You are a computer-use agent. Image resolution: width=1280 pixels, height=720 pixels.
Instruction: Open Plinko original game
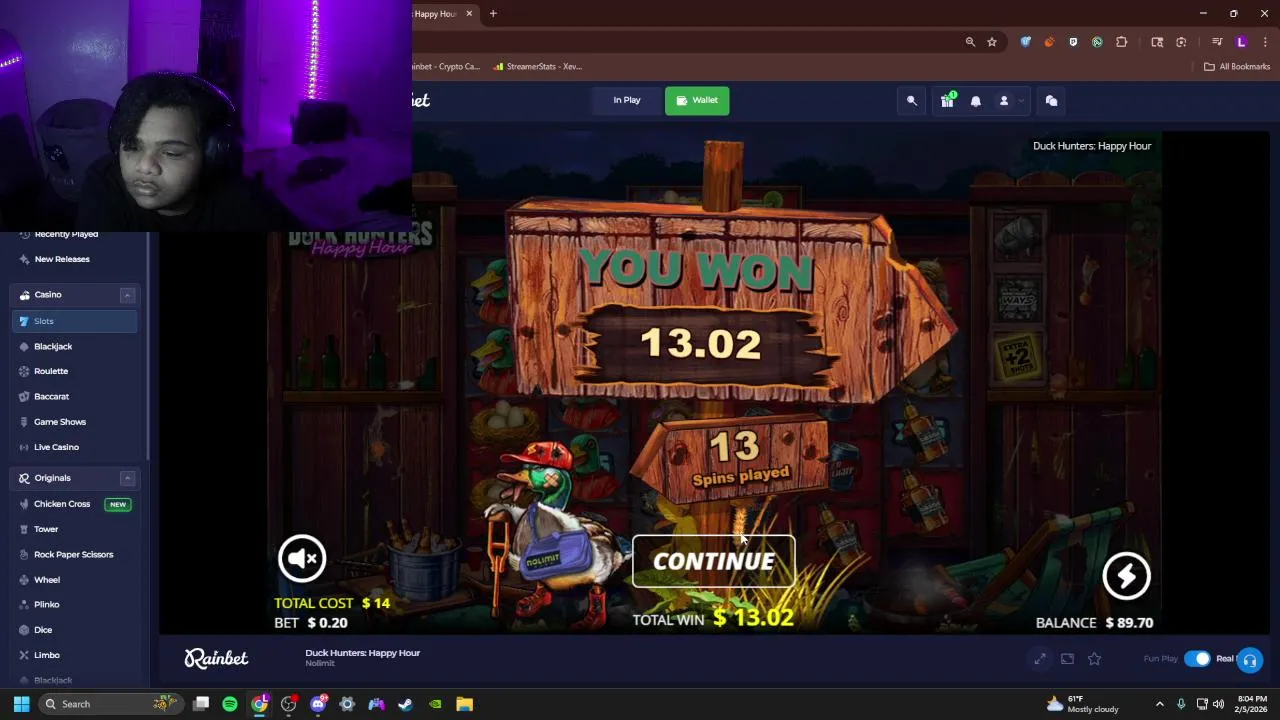pyautogui.click(x=47, y=605)
